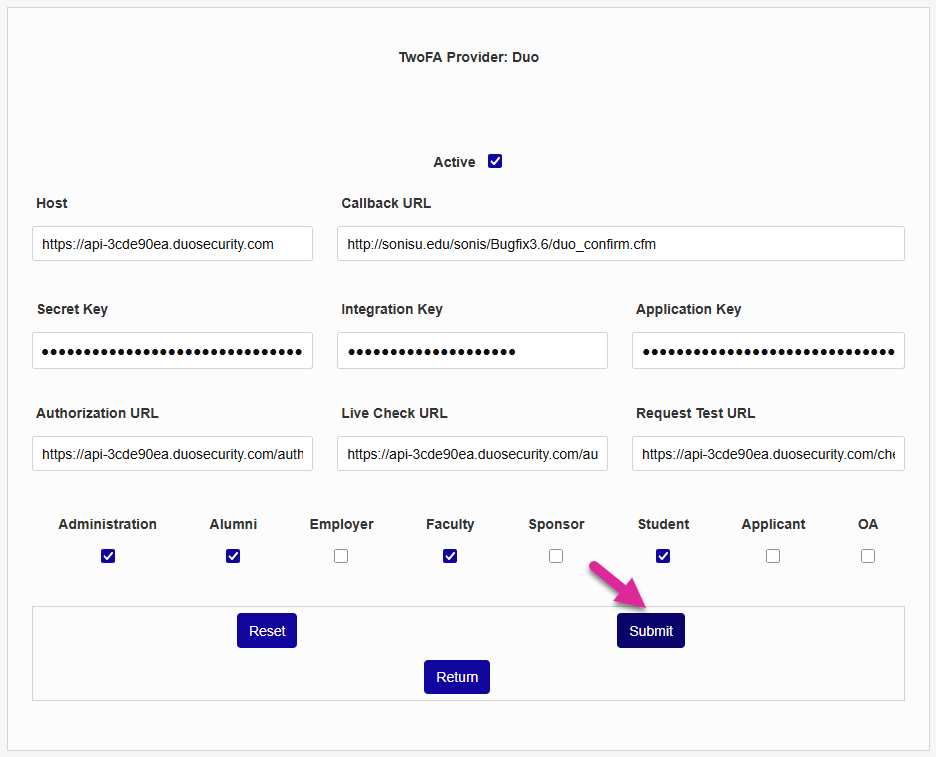
Task: Click into the Host field
Action: (172, 244)
